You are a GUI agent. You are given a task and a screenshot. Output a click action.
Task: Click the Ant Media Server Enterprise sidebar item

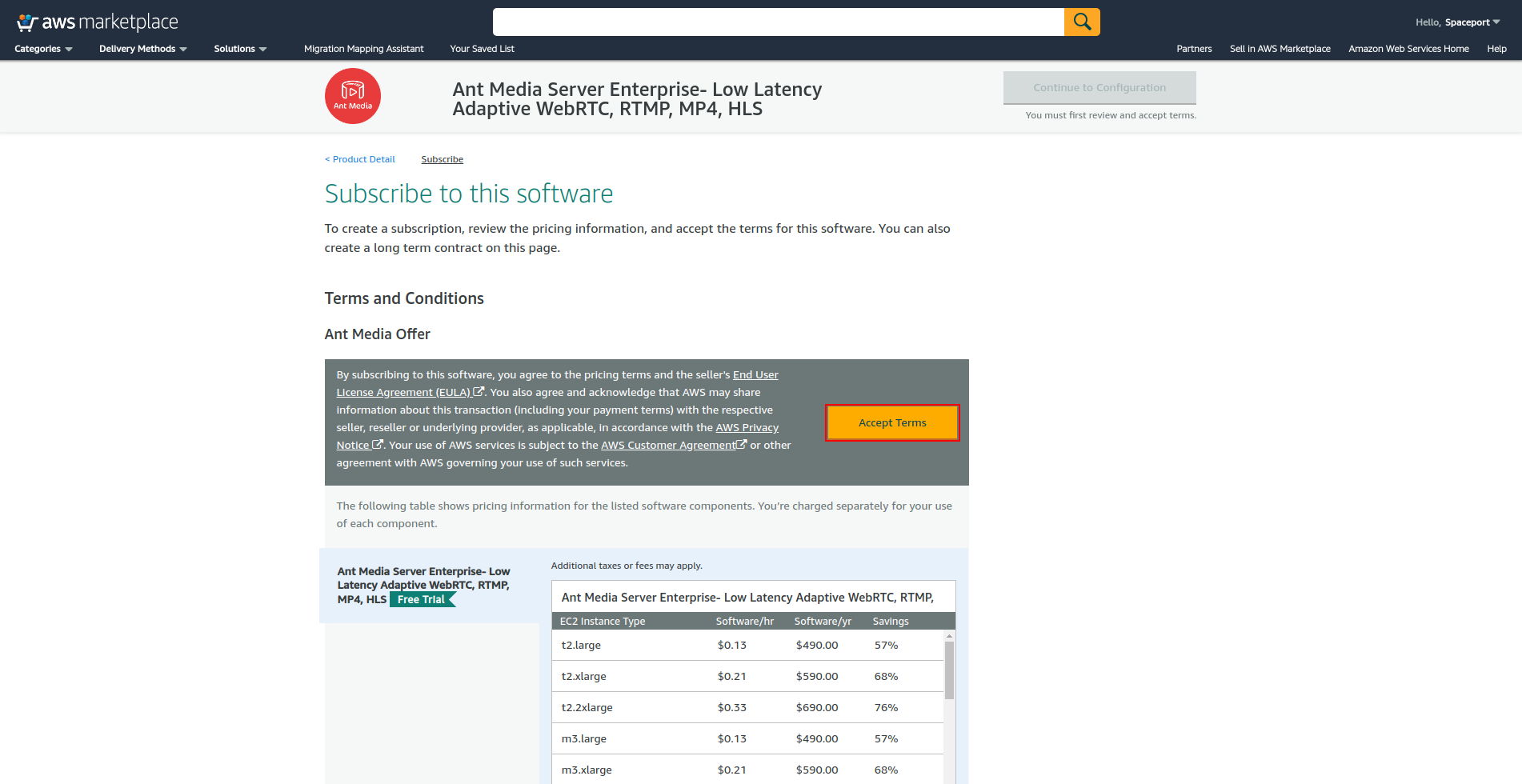429,586
